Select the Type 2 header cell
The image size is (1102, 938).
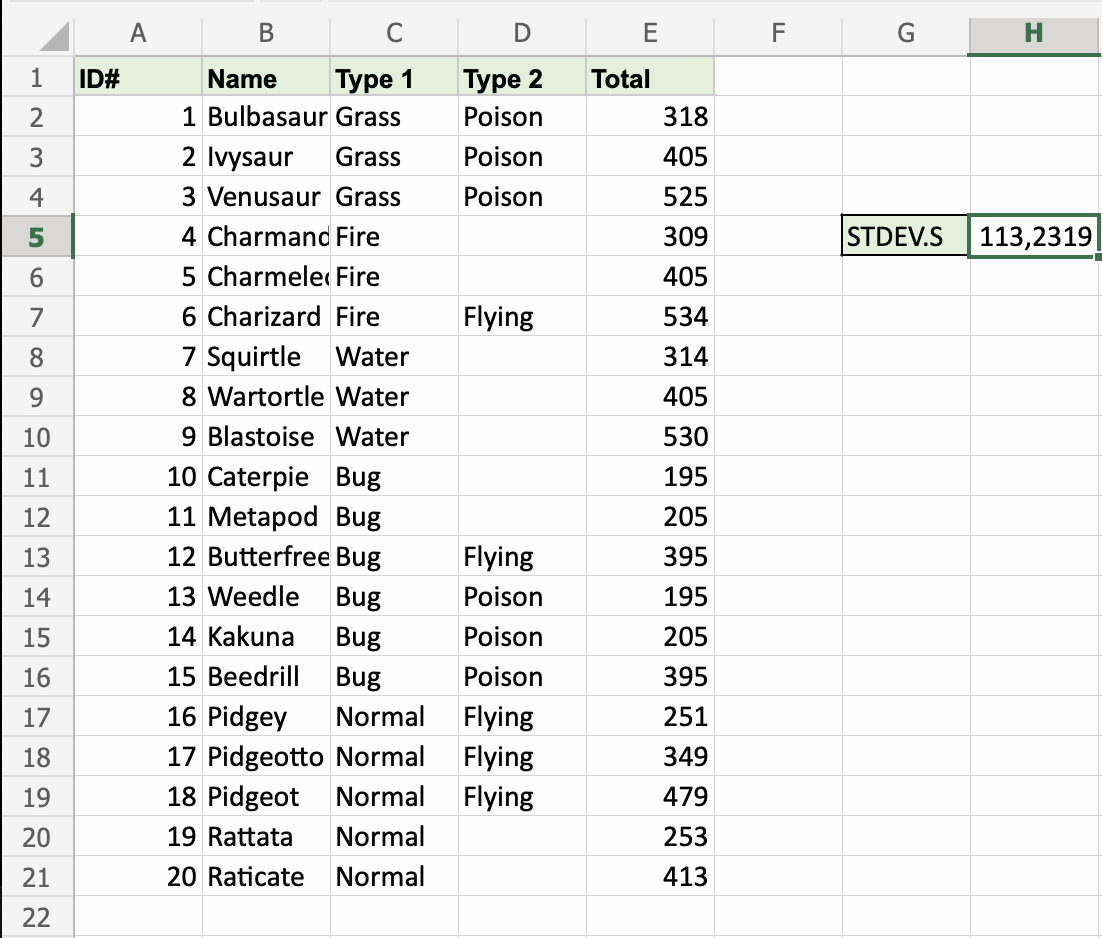click(522, 78)
